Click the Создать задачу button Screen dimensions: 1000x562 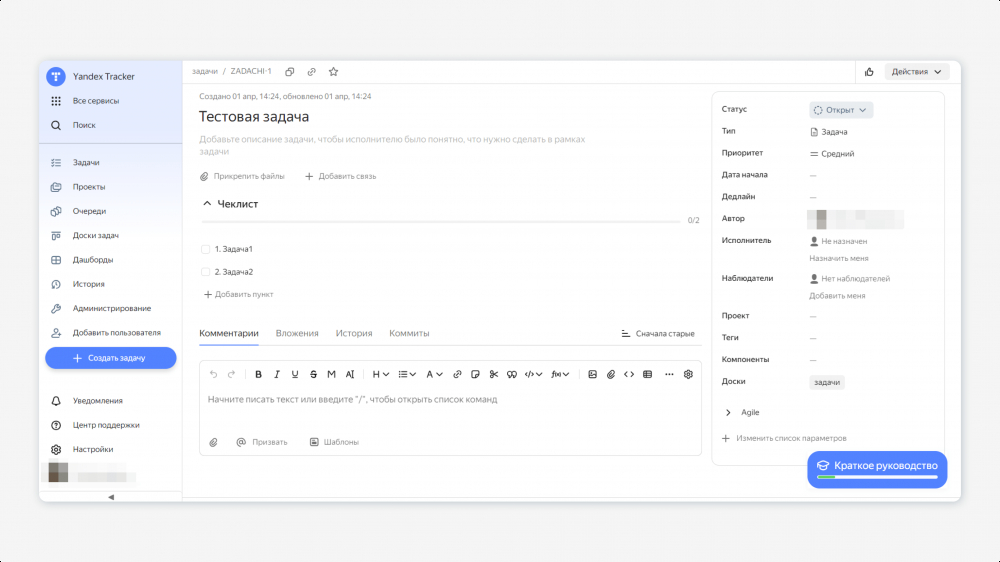[x=110, y=358]
